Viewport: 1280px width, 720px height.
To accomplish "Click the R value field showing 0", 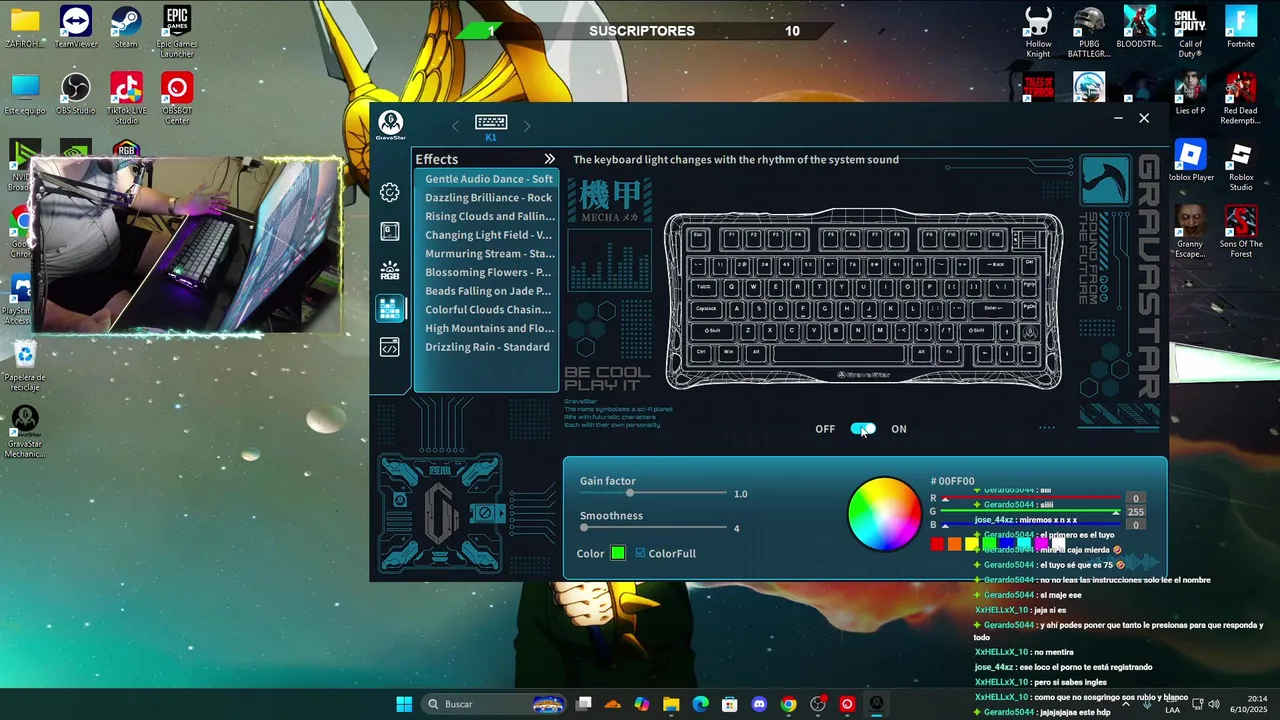I will [1135, 498].
